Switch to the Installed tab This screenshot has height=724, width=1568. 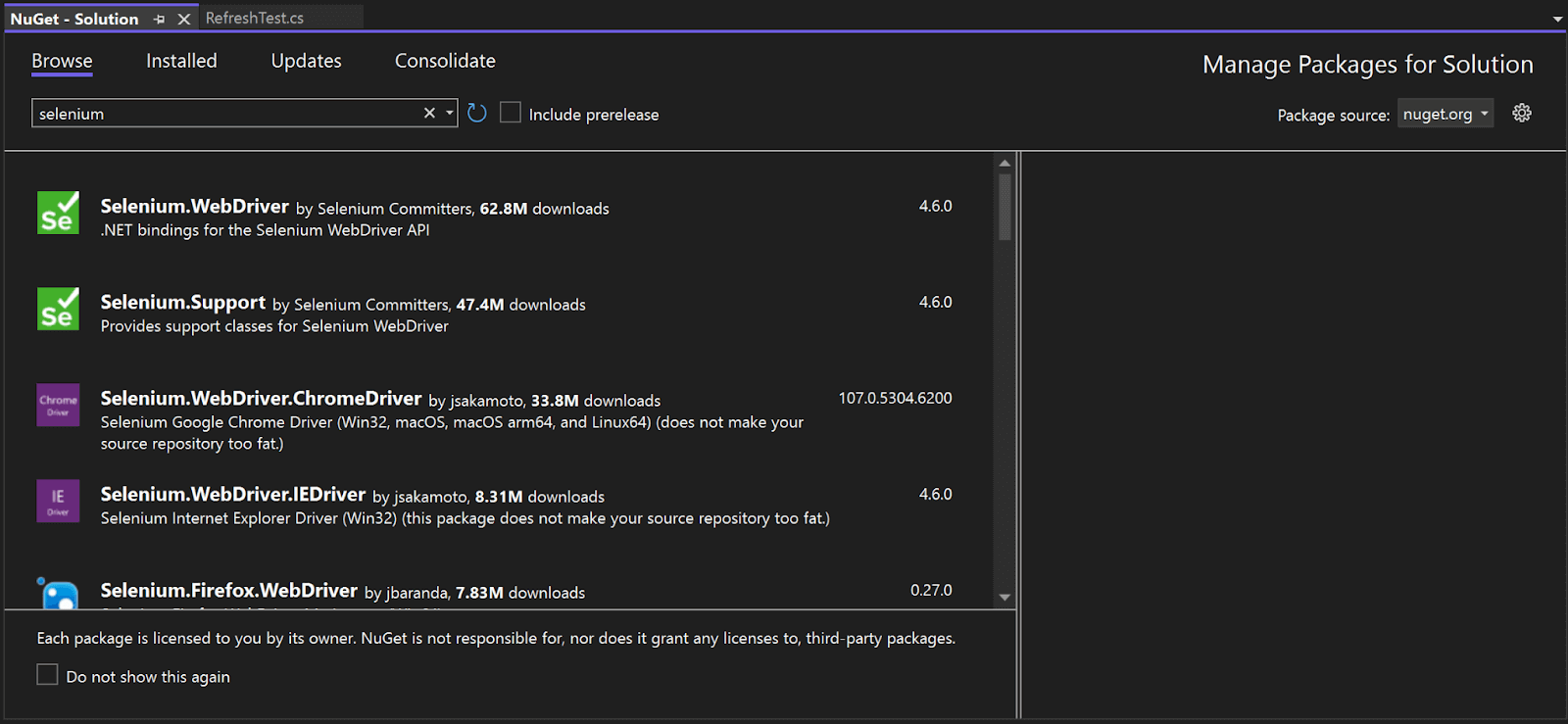(181, 61)
